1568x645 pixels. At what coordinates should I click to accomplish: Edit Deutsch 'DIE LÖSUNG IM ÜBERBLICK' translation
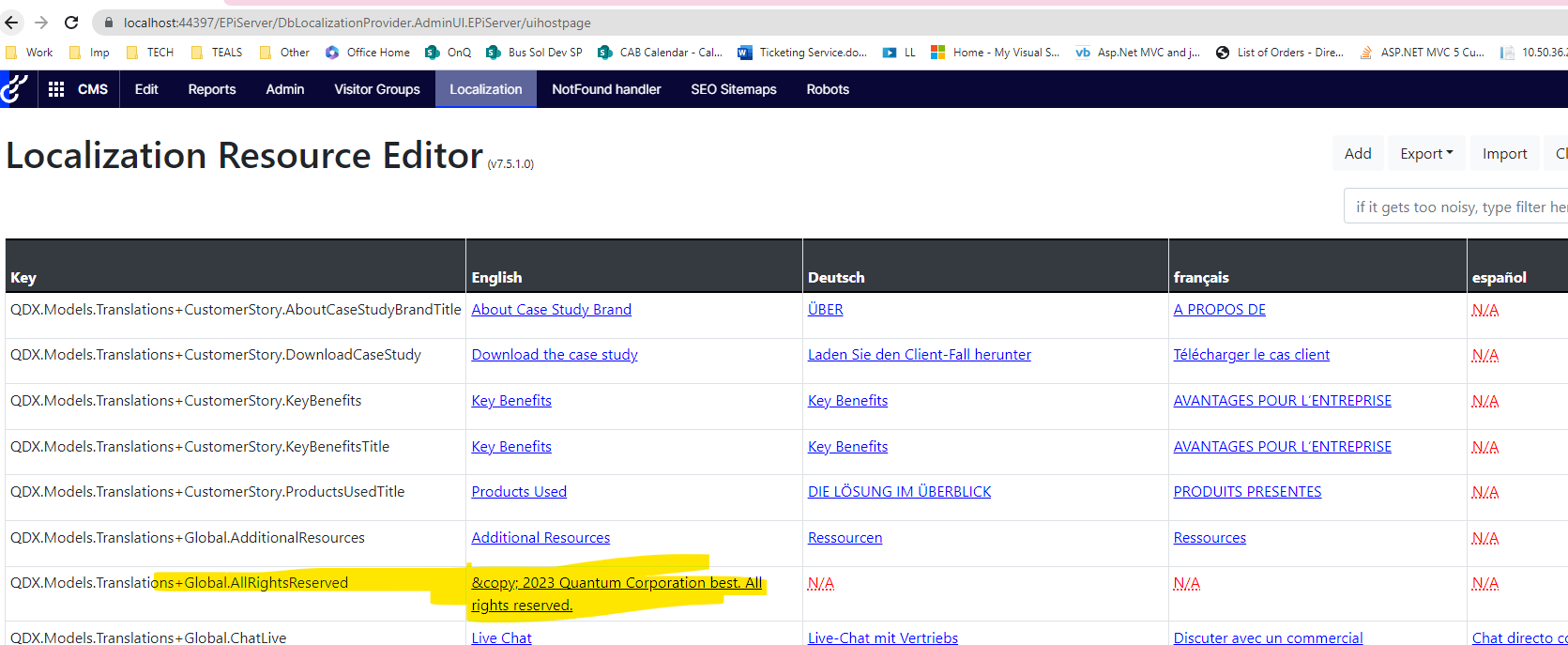[899, 492]
